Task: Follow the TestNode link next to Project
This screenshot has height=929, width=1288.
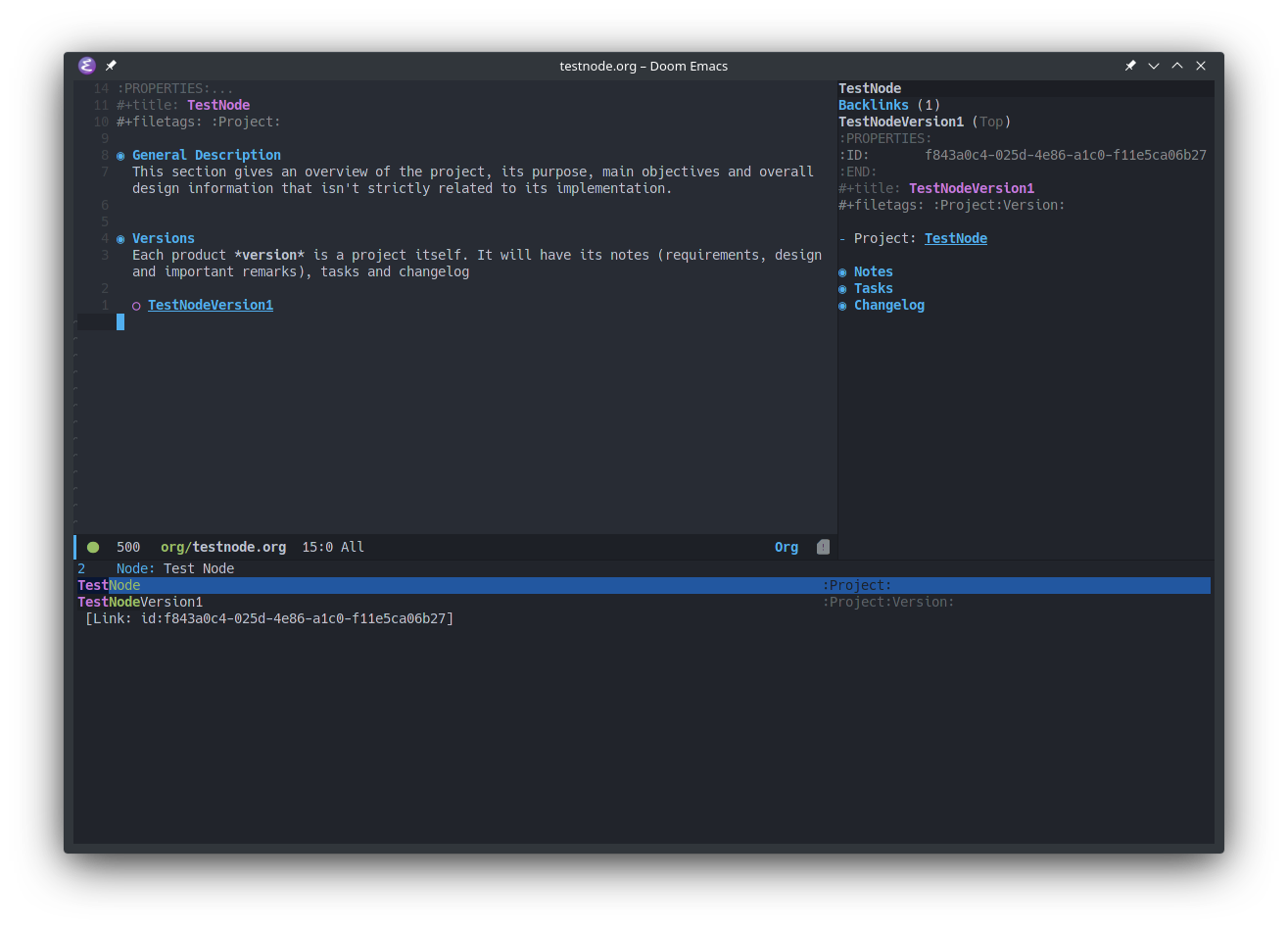Action: [x=955, y=238]
